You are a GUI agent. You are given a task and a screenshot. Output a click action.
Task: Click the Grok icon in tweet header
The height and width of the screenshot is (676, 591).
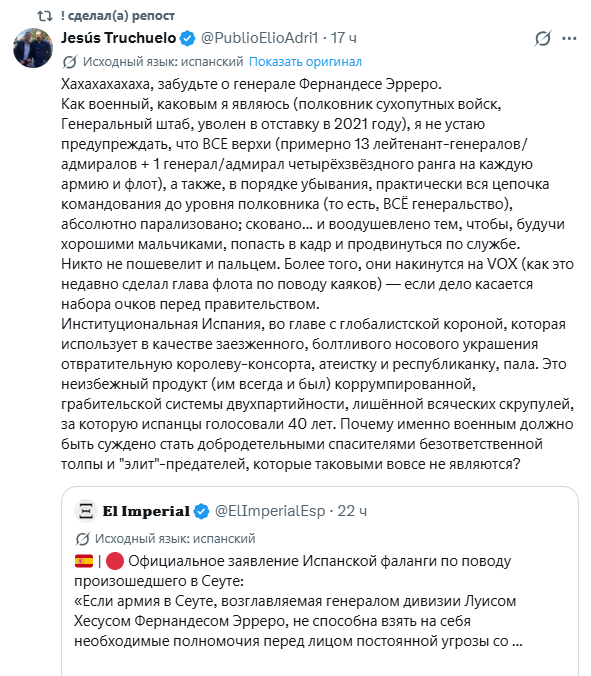(543, 38)
